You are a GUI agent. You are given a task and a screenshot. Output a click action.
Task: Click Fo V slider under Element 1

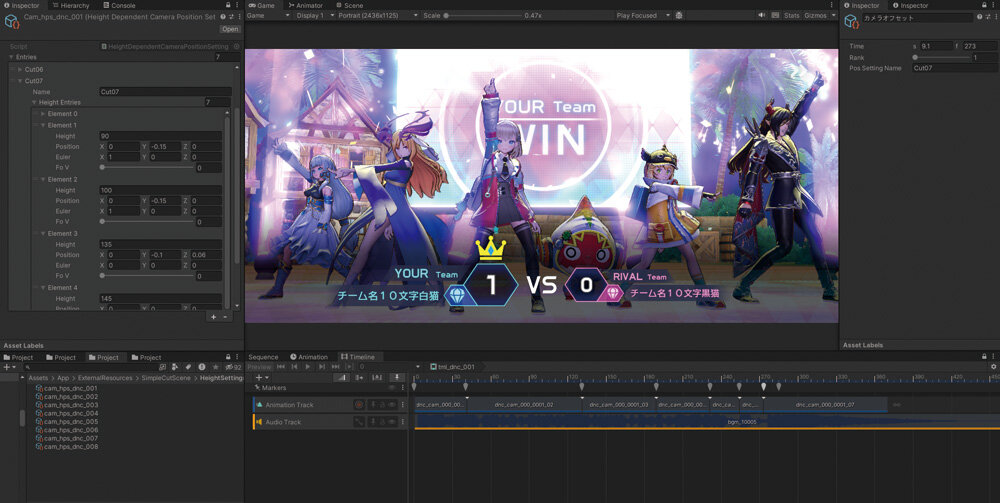click(x=147, y=168)
